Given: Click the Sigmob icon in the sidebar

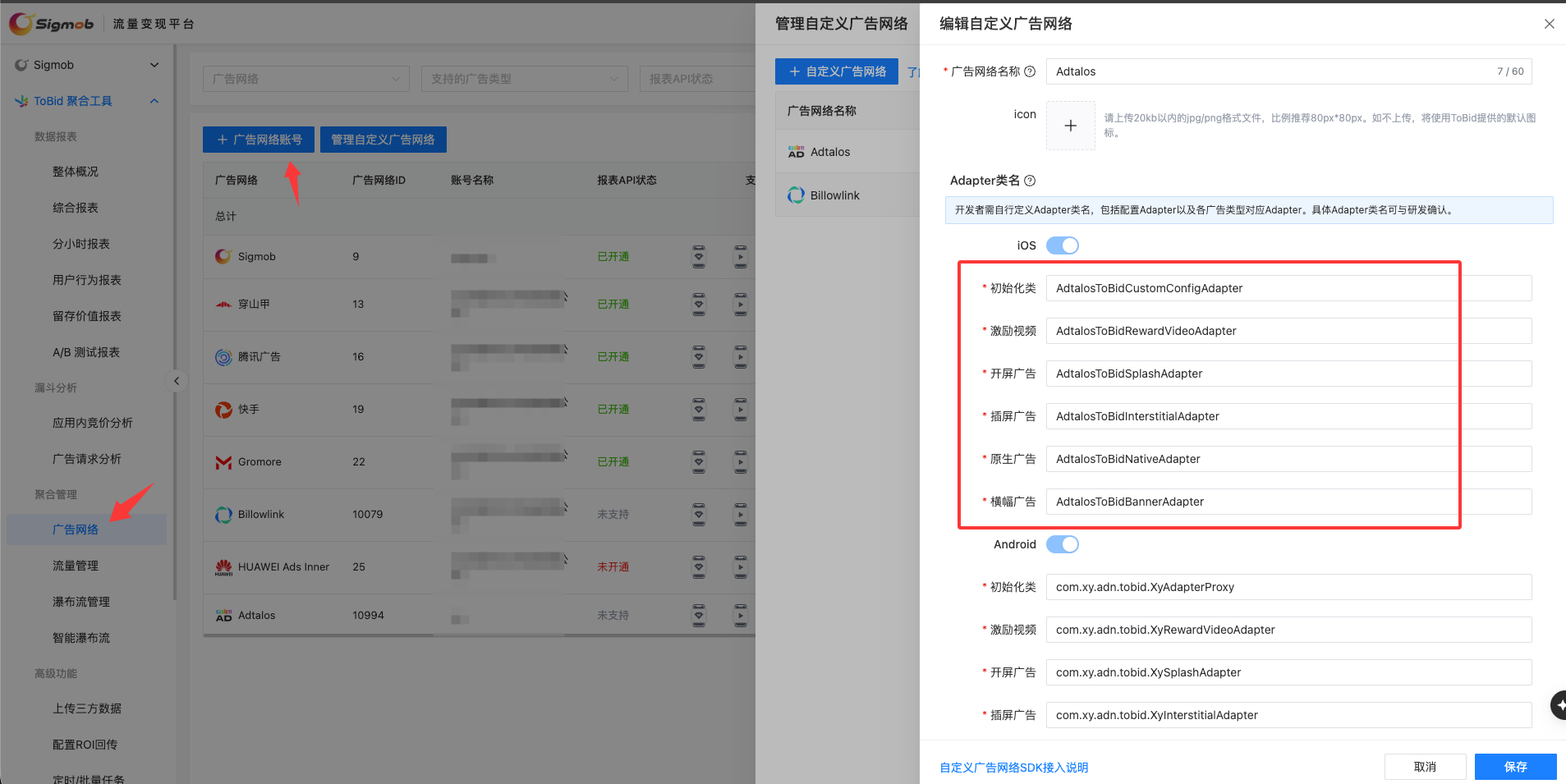Looking at the screenshot, I should [x=21, y=65].
